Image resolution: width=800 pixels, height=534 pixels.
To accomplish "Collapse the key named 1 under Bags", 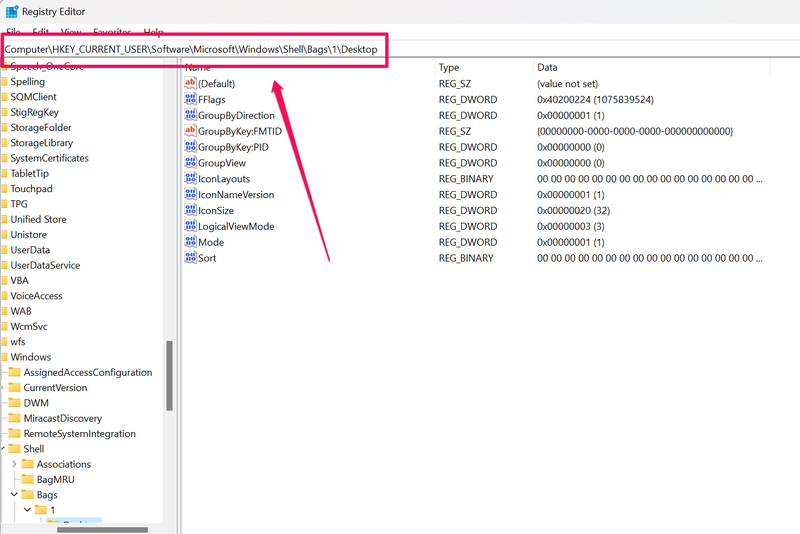I will point(27,510).
